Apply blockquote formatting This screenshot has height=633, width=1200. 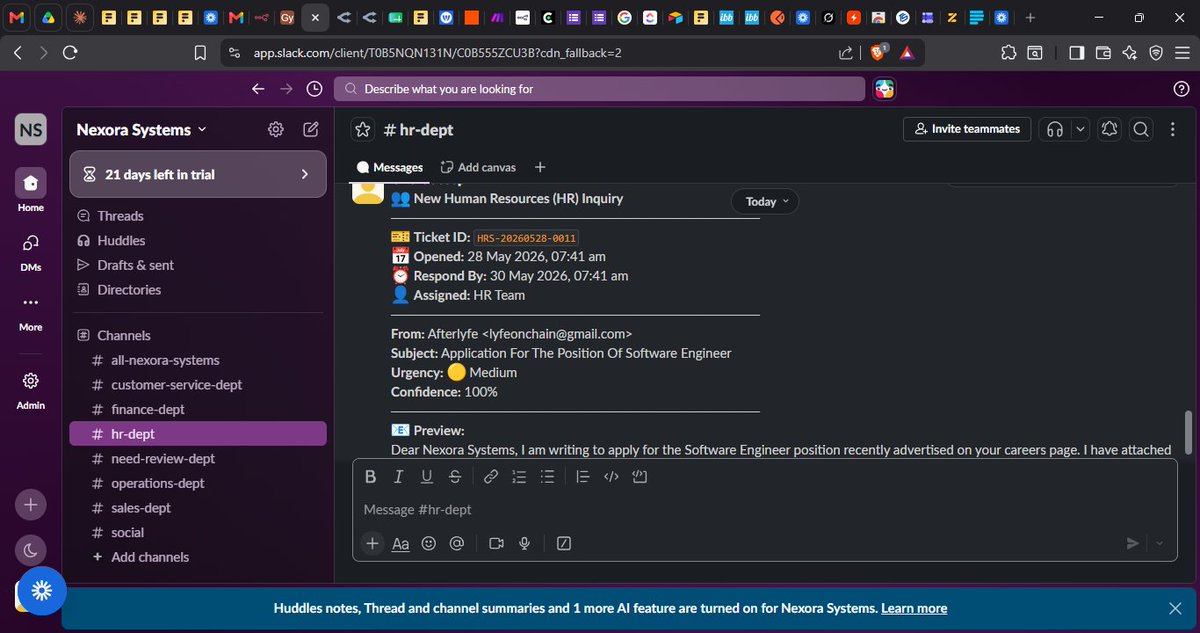pos(583,477)
